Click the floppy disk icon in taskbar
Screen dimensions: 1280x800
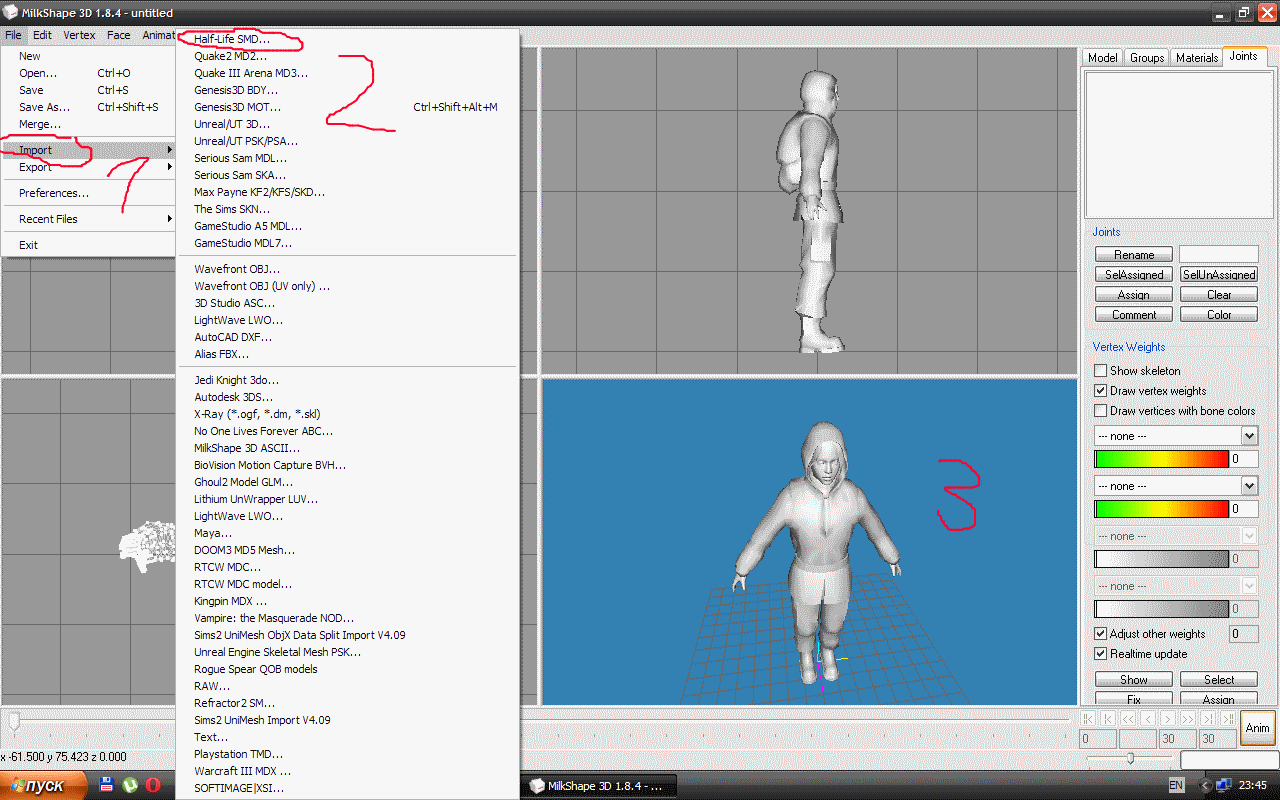tap(107, 785)
